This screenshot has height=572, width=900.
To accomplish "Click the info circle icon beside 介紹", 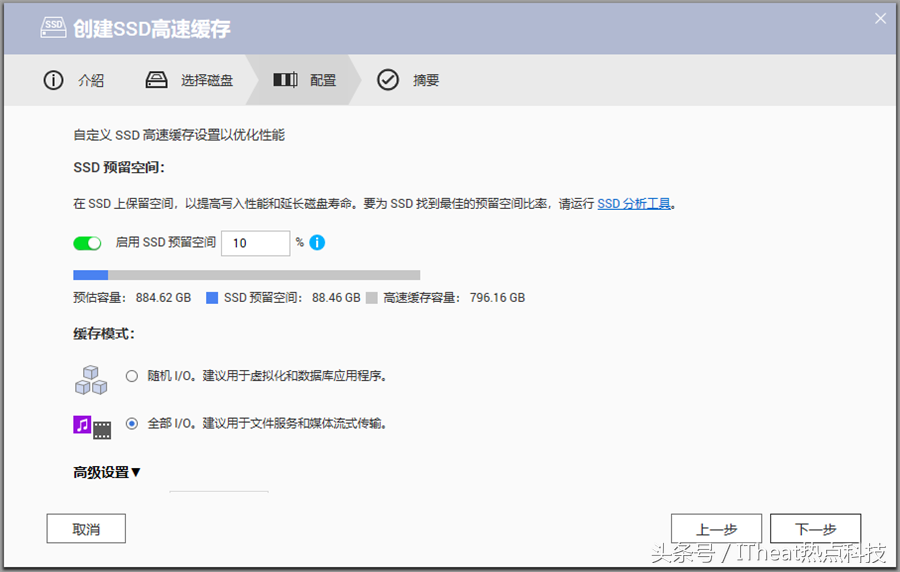I will [53, 80].
